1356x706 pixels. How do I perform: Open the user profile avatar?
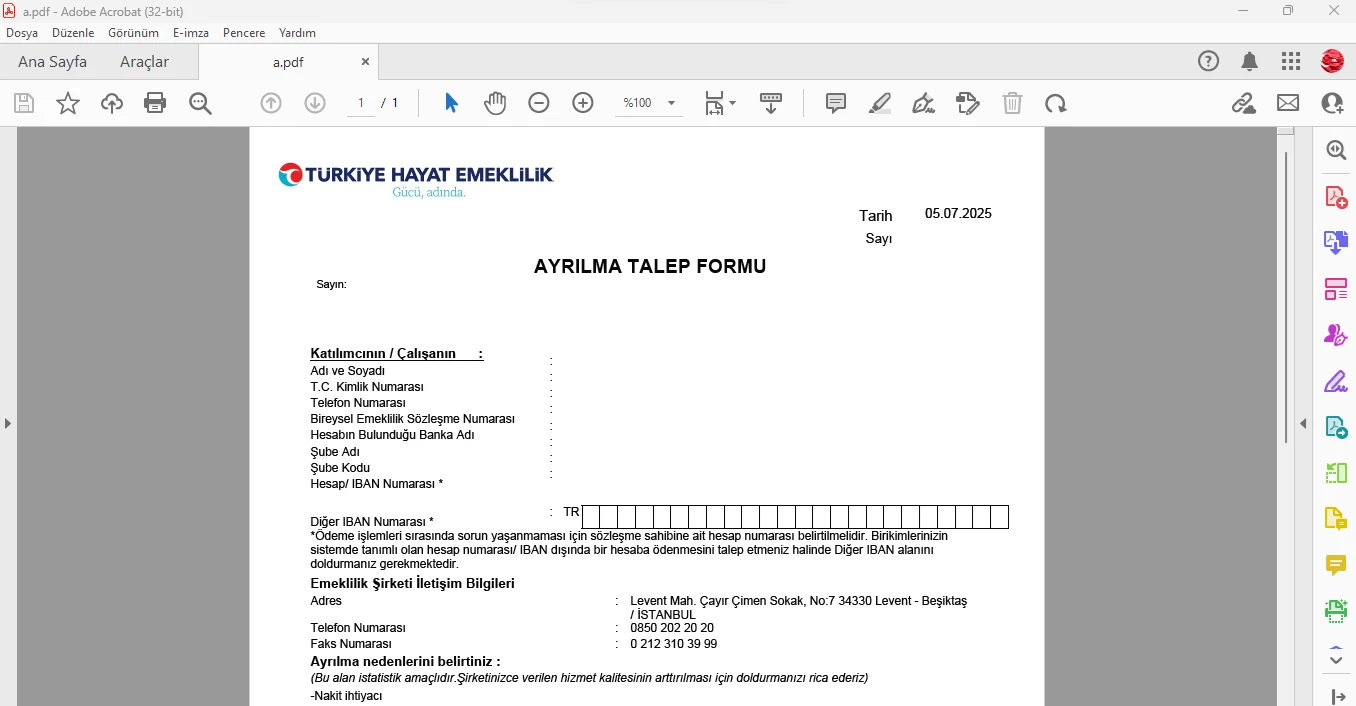click(1332, 62)
